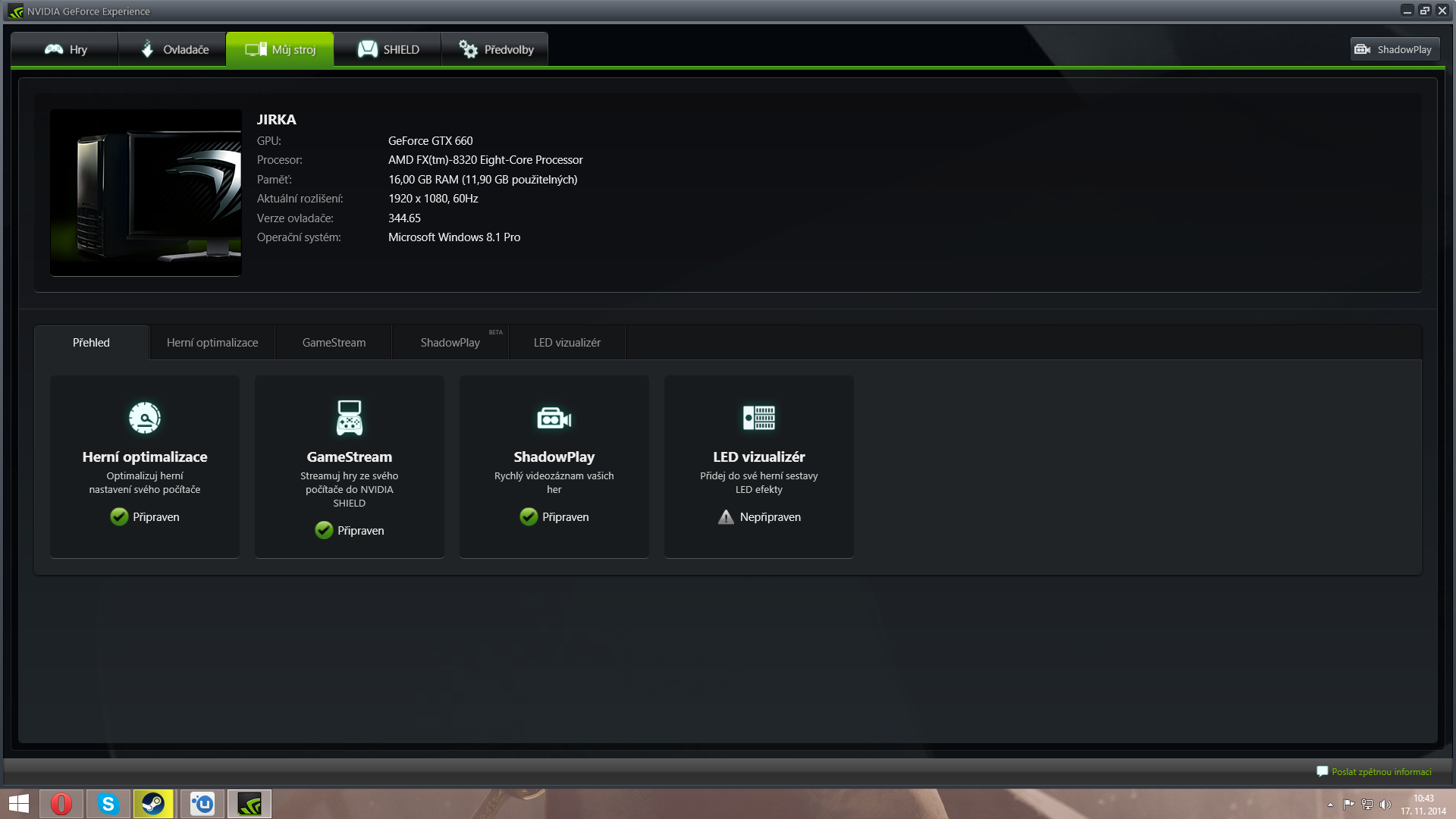Open Uplay from the taskbar
This screenshot has width=1456, height=819.
tap(202, 804)
